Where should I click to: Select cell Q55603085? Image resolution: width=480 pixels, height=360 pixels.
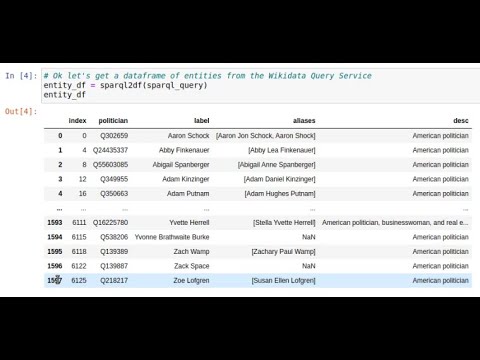tap(110, 165)
